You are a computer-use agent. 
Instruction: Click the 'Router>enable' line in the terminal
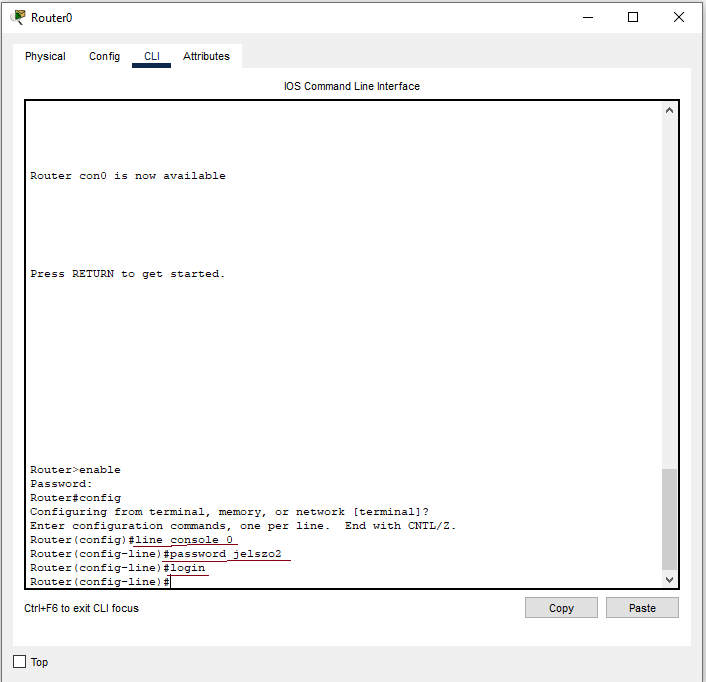tap(75, 470)
